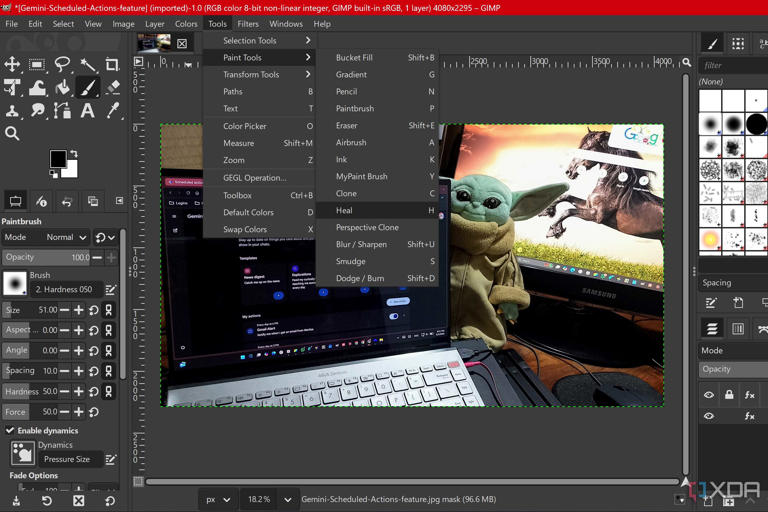Increase brush Size with plus button
Screen dimensions: 768x512
78,310
